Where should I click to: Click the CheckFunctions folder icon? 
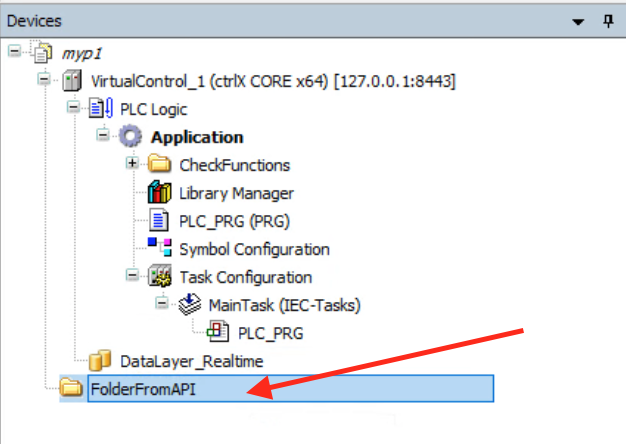pyautogui.click(x=159, y=164)
